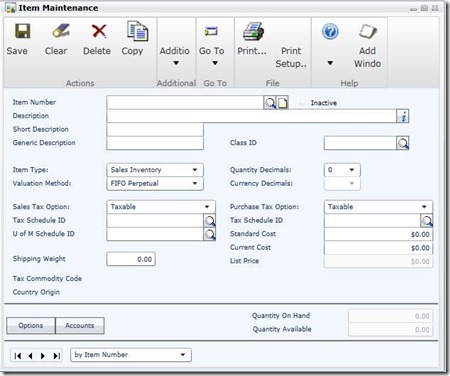Click the List Price field
Viewport: 450px width, 376px height.
tap(378, 261)
